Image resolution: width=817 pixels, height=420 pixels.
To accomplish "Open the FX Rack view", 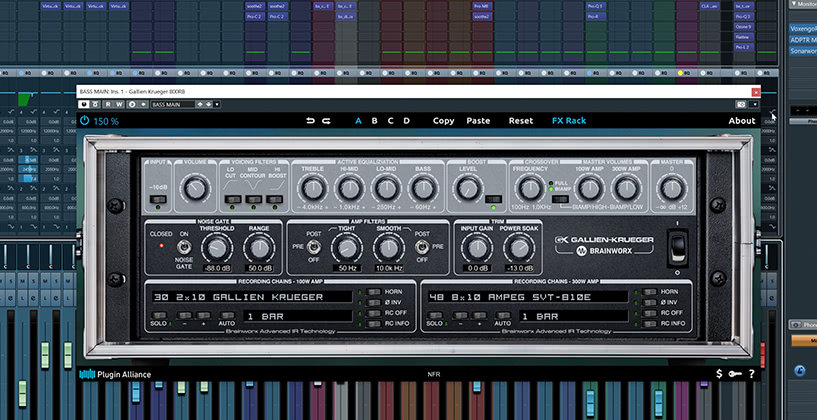I will point(569,120).
